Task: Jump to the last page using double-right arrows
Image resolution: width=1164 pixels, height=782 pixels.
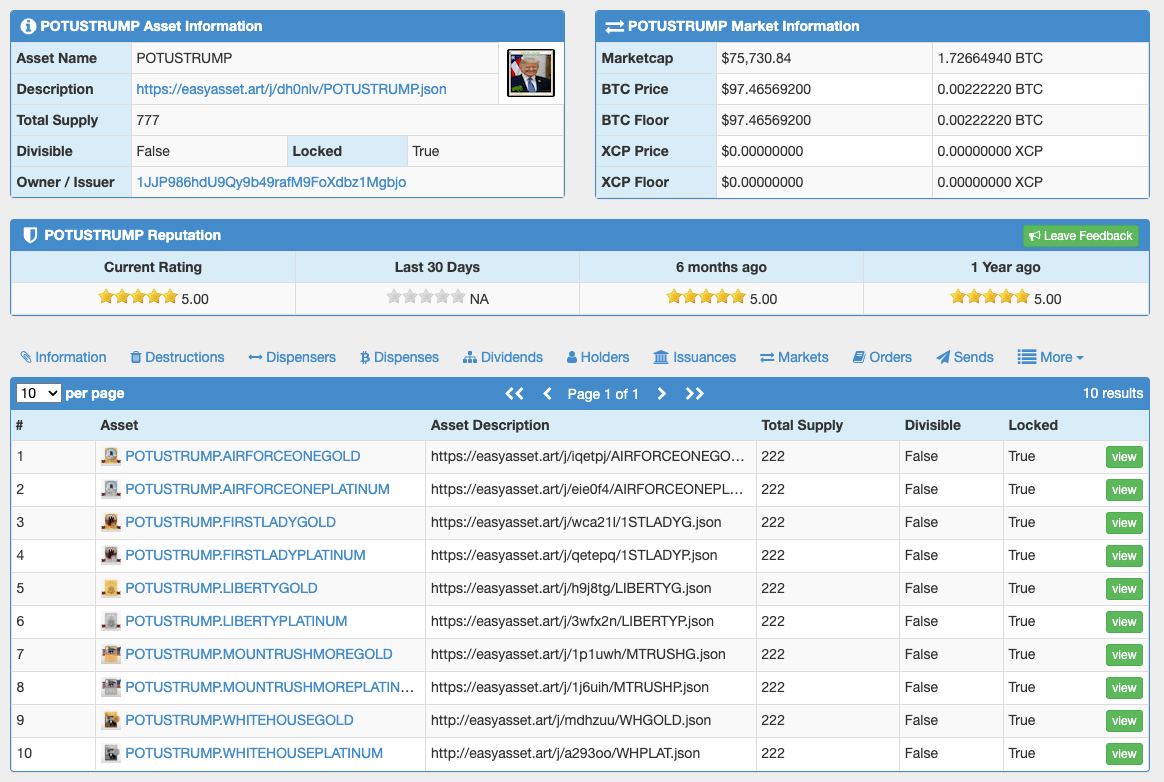Action: pyautogui.click(x=695, y=394)
